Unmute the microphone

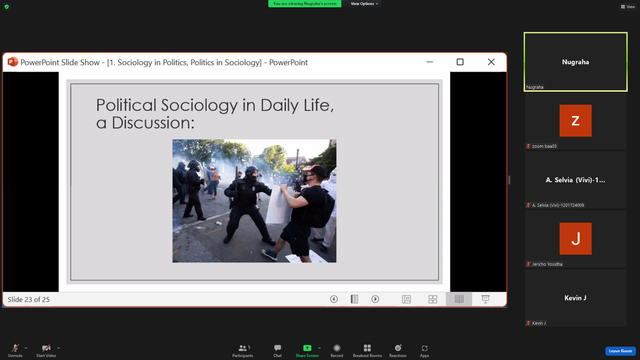(15, 350)
